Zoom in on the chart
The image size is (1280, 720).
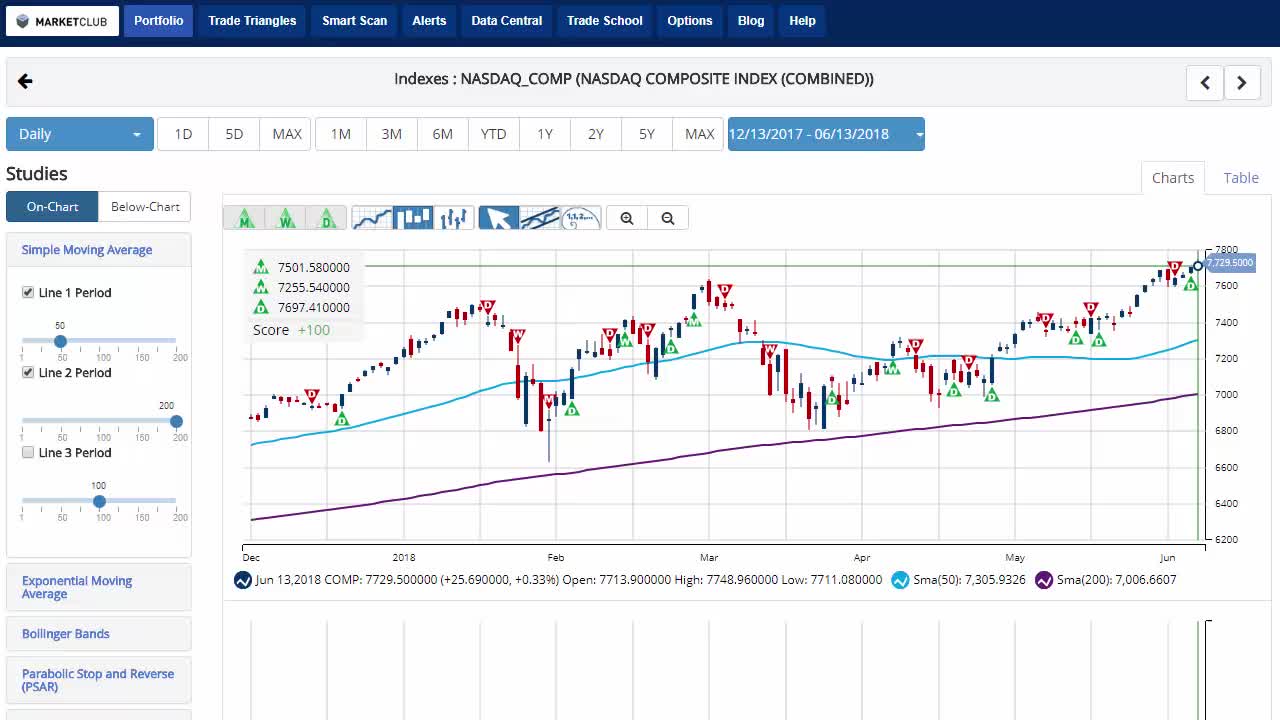627,218
